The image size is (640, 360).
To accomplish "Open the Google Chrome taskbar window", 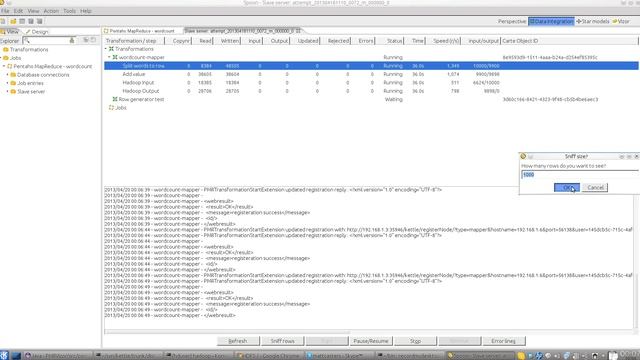I will click(269, 356).
